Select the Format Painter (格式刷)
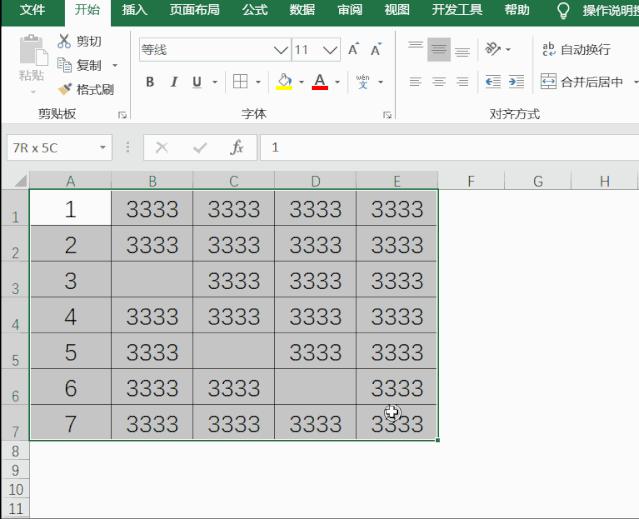The height and width of the screenshot is (519, 639). tap(86, 89)
